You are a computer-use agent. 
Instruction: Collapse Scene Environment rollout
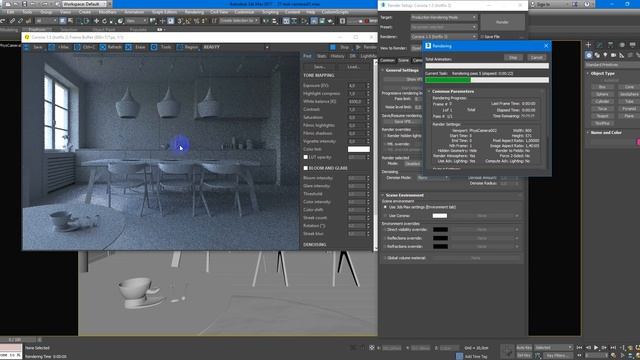pyautogui.click(x=404, y=196)
